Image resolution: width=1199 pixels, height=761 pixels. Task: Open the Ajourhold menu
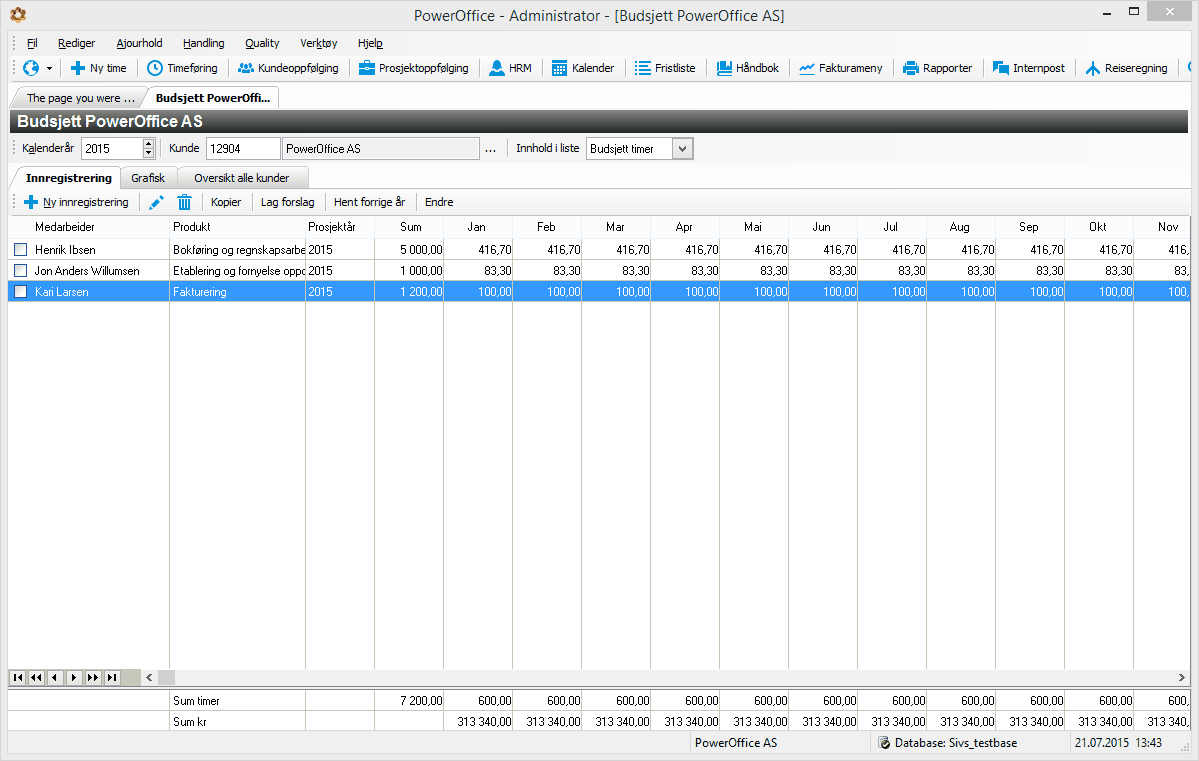point(139,43)
